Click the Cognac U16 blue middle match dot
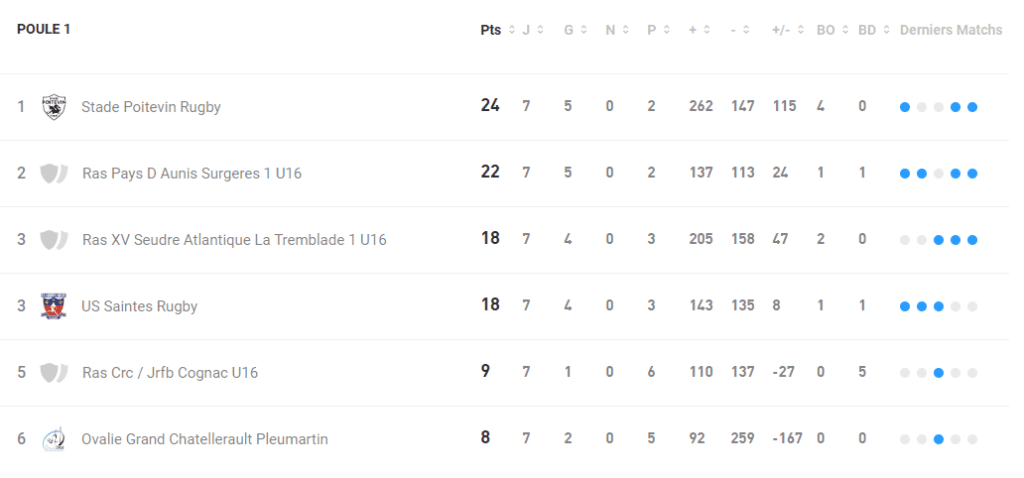 [x=938, y=373]
